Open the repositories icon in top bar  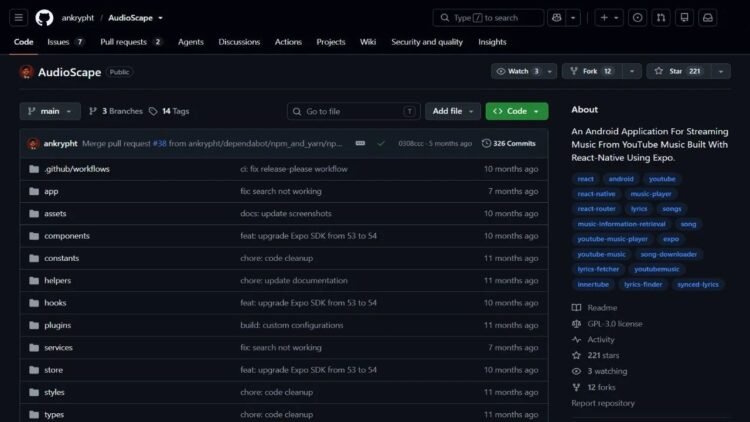684,18
